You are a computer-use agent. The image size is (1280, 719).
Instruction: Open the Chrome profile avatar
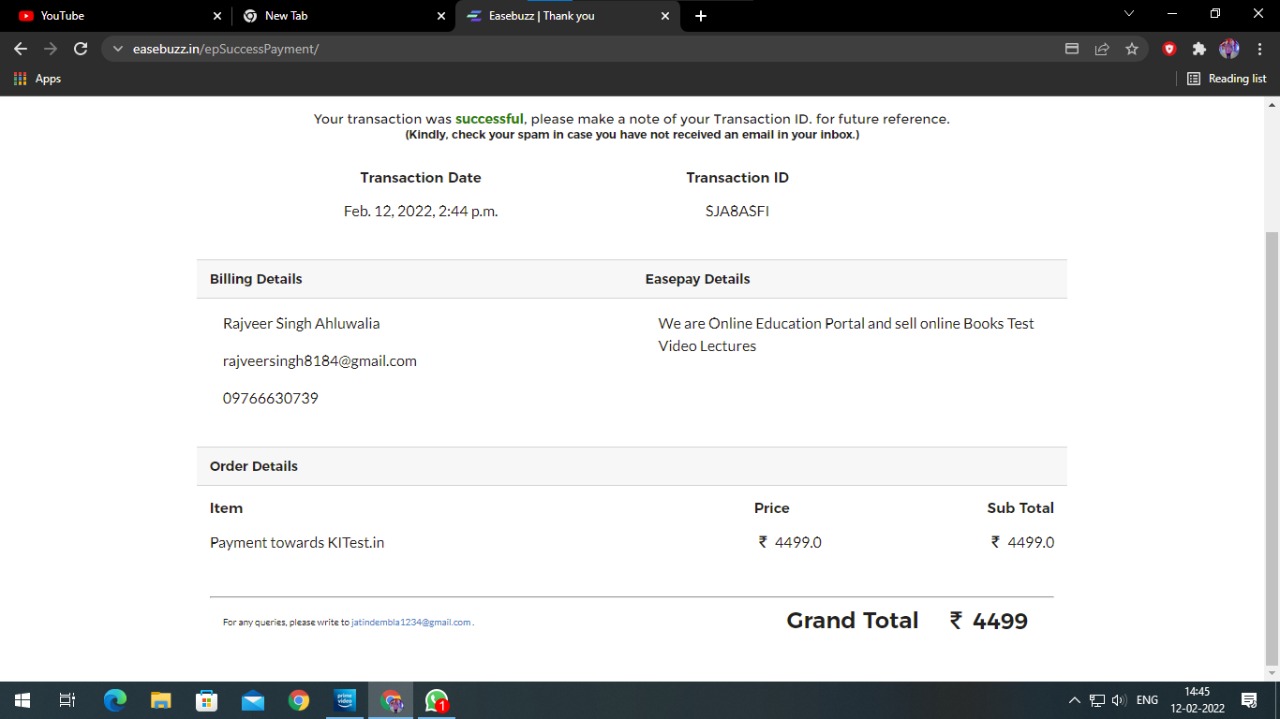click(x=1229, y=48)
